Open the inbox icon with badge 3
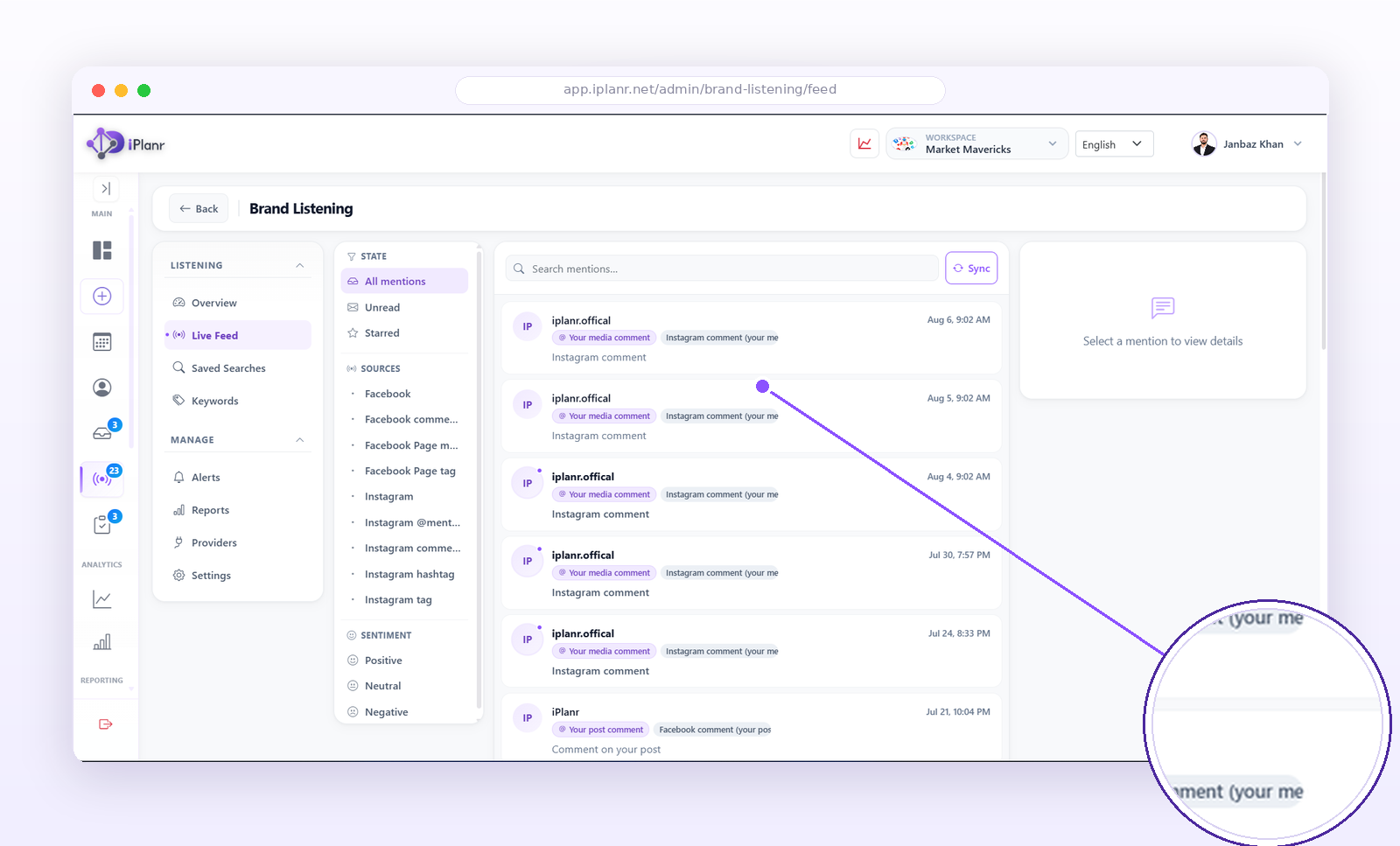This screenshot has width=1400, height=846. (x=102, y=433)
